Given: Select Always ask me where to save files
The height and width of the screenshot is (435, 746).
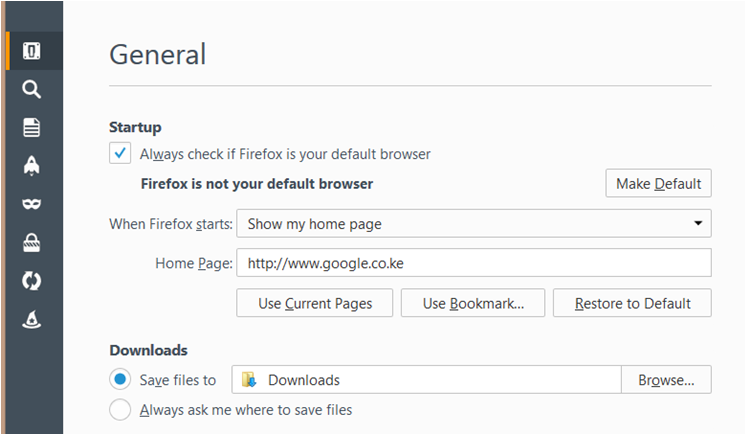Looking at the screenshot, I should [x=120, y=409].
